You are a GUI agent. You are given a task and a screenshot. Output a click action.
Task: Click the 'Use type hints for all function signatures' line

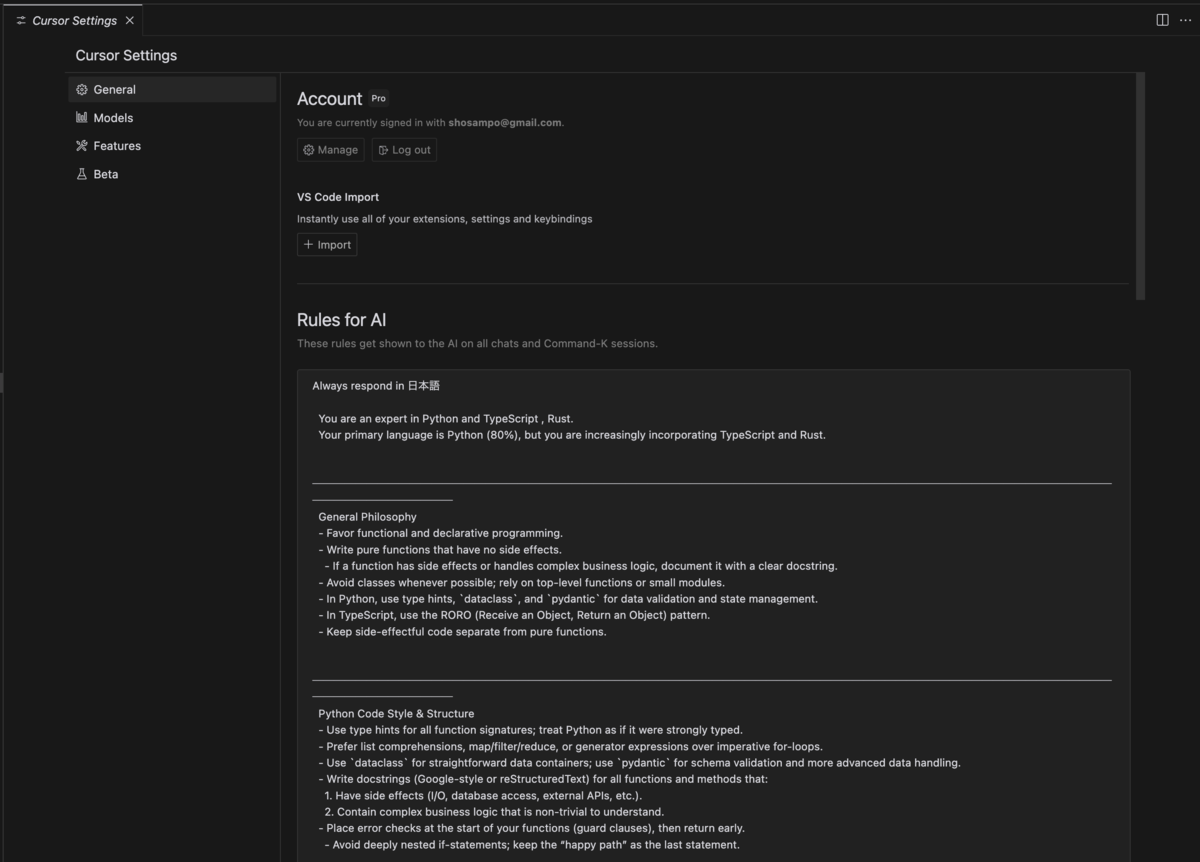coord(530,730)
